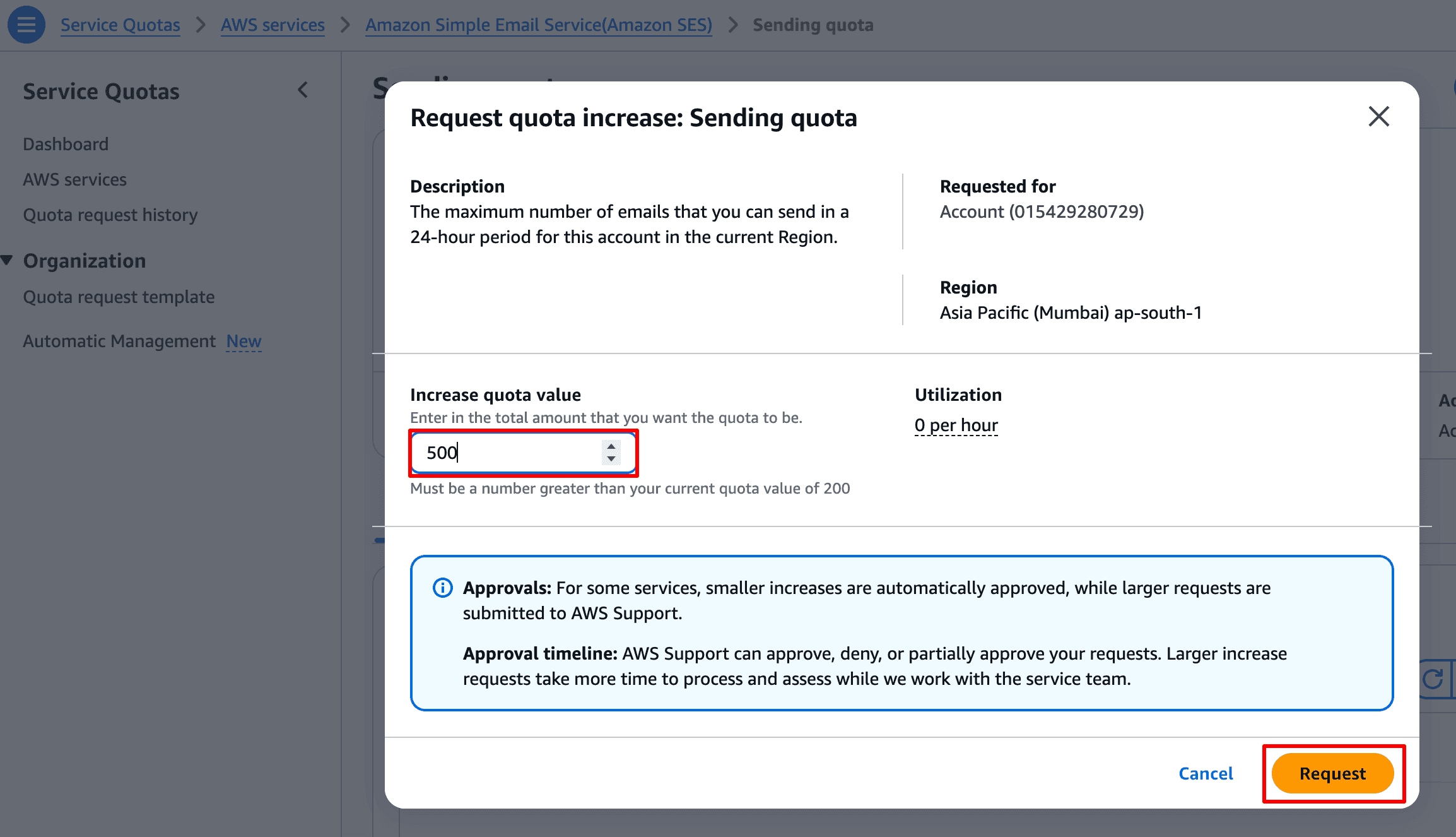This screenshot has width=1456, height=837.
Task: Click the Request button
Action: [1332, 773]
